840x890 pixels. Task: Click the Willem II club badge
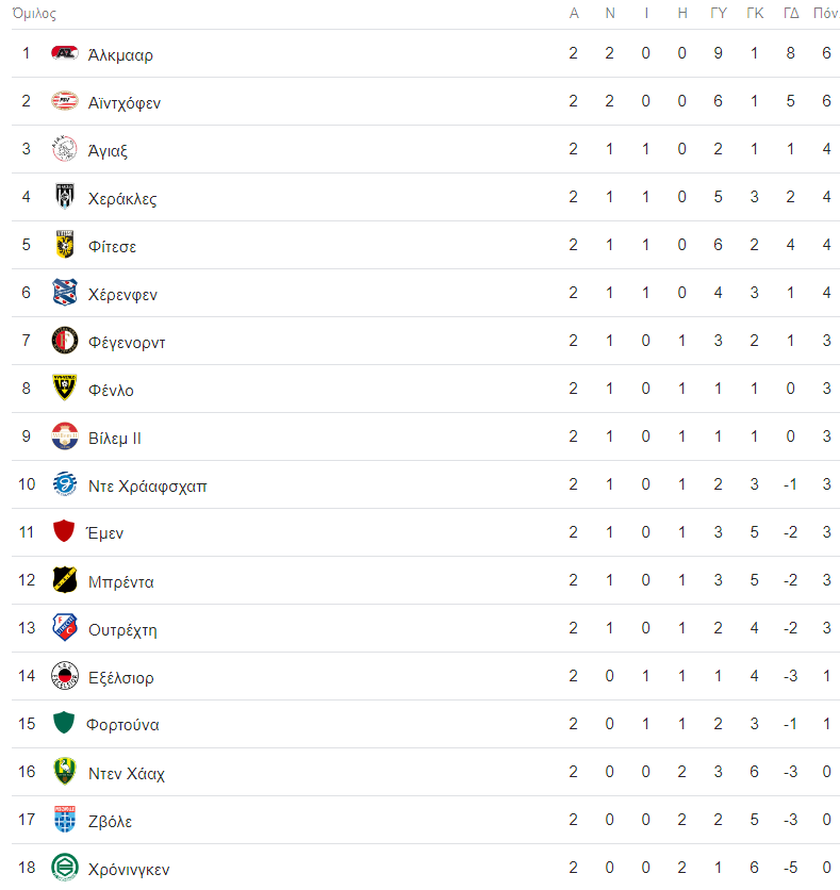[x=64, y=436]
